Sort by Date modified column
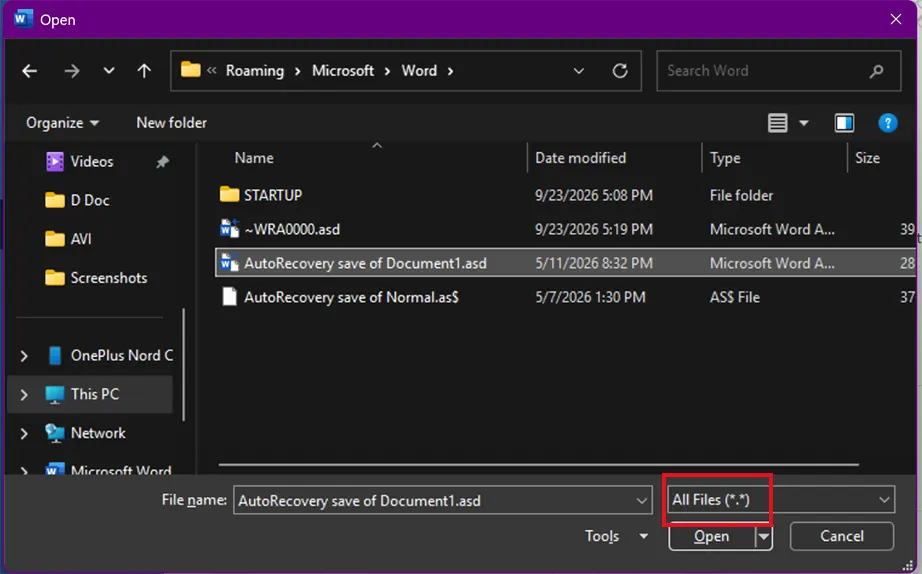The image size is (922, 574). (x=580, y=158)
